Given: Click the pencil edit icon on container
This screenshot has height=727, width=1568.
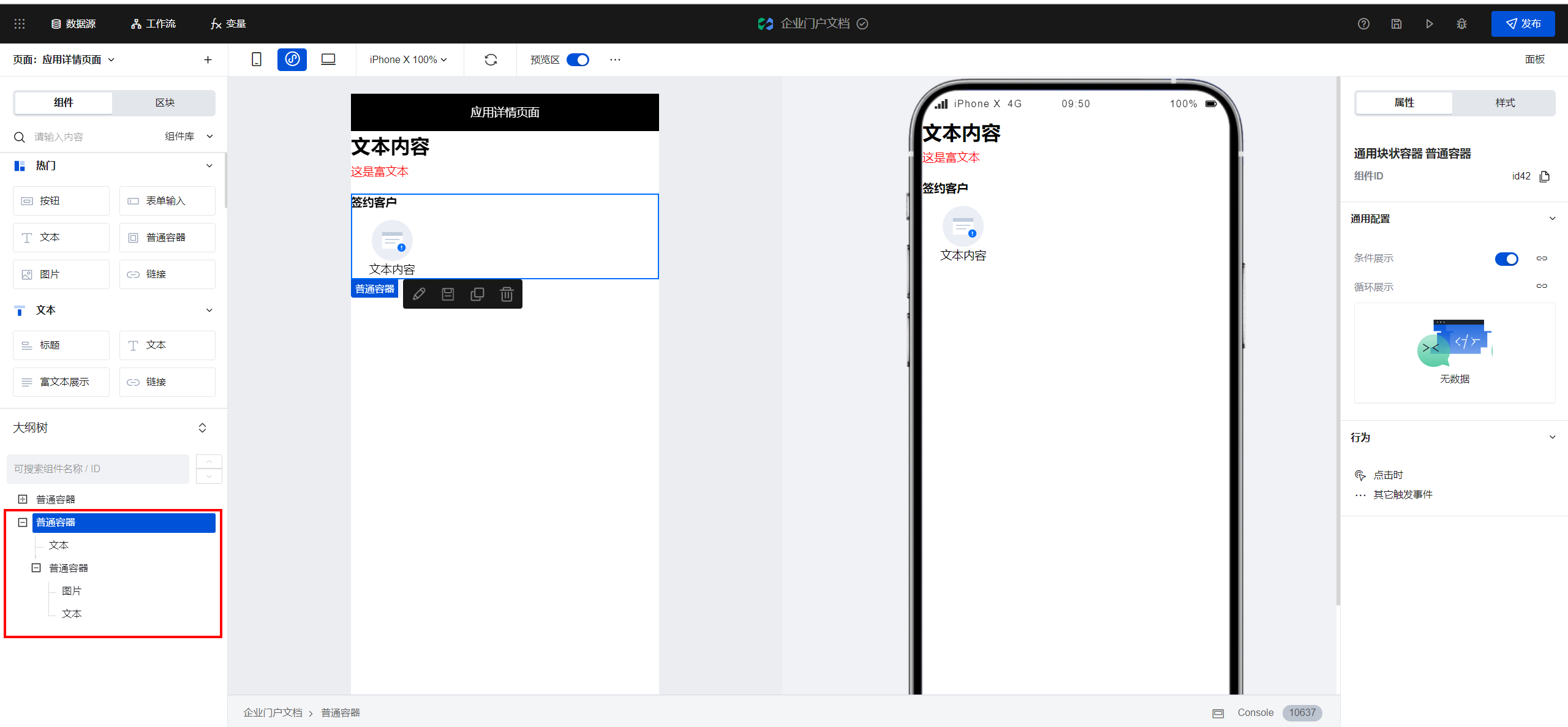Looking at the screenshot, I should tap(419, 295).
